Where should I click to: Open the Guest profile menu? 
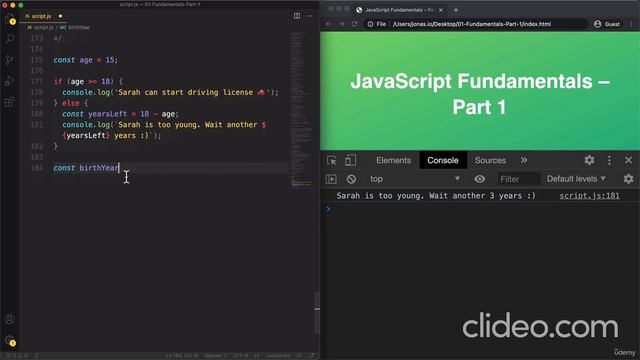tap(607, 24)
